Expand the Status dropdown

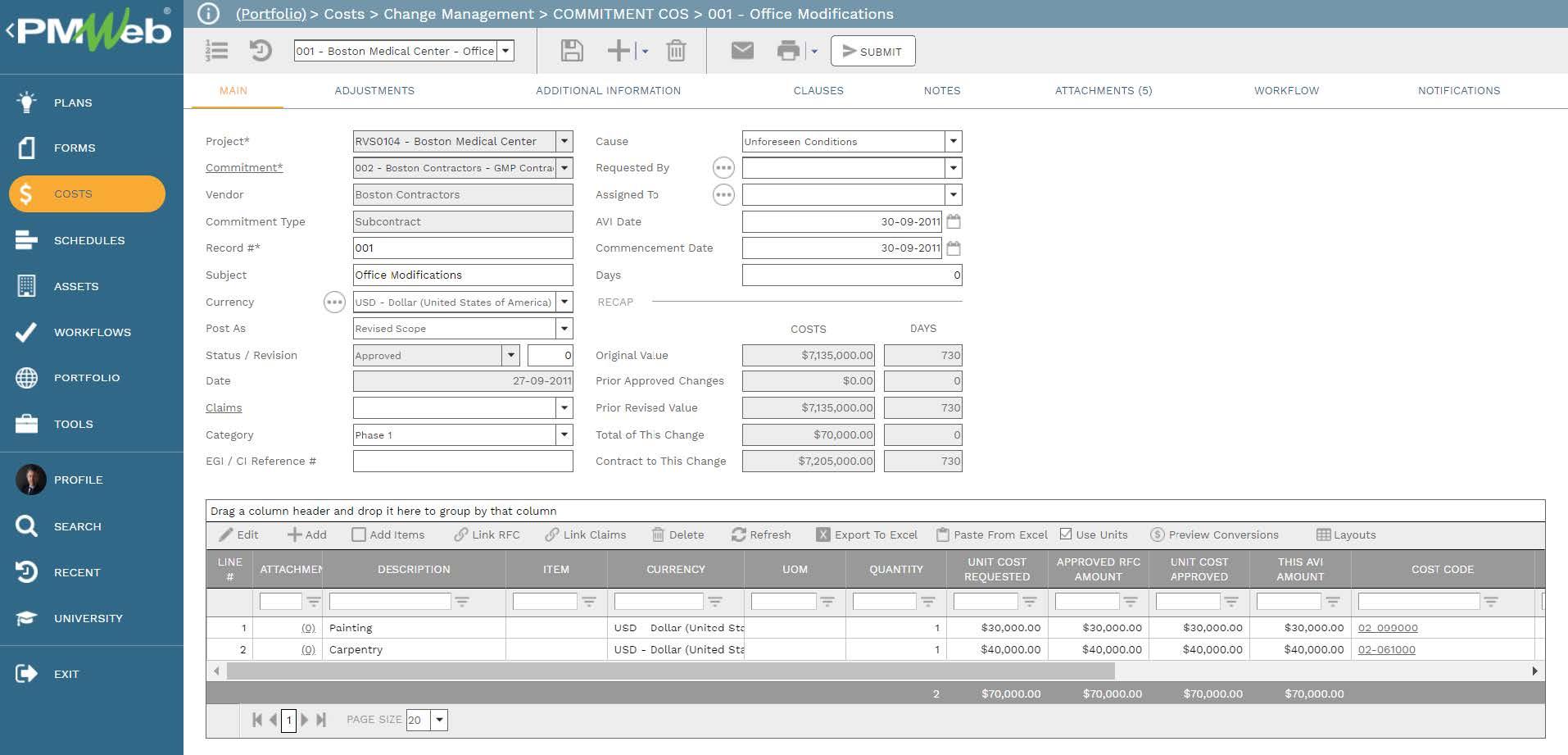(x=511, y=355)
